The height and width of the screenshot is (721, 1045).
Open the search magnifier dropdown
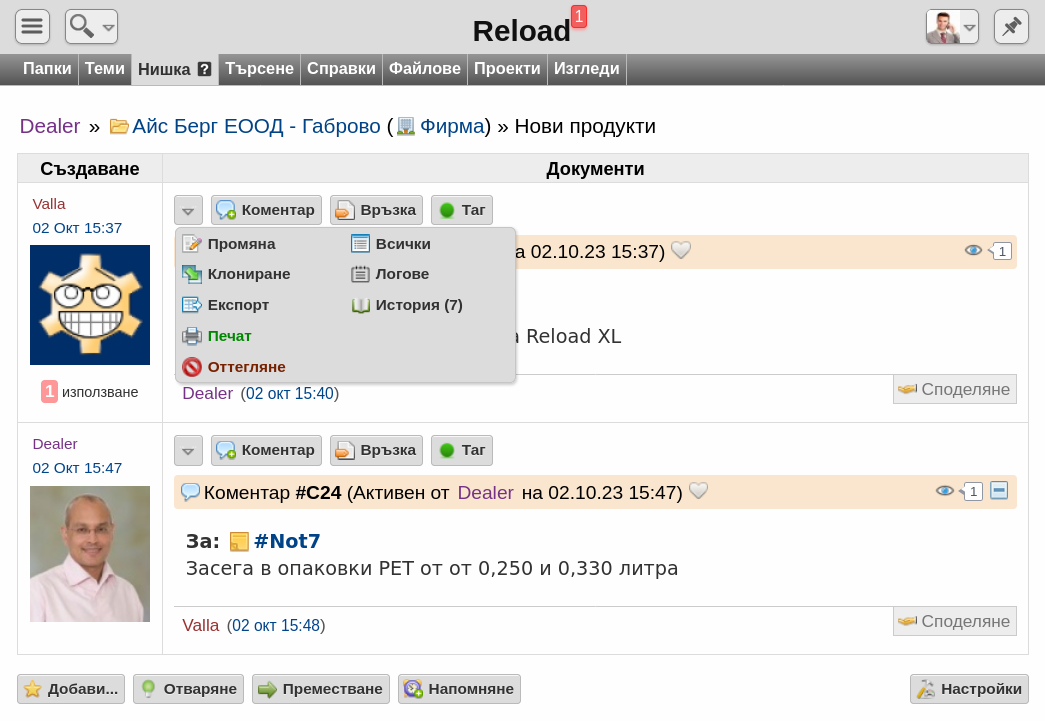tap(91, 27)
